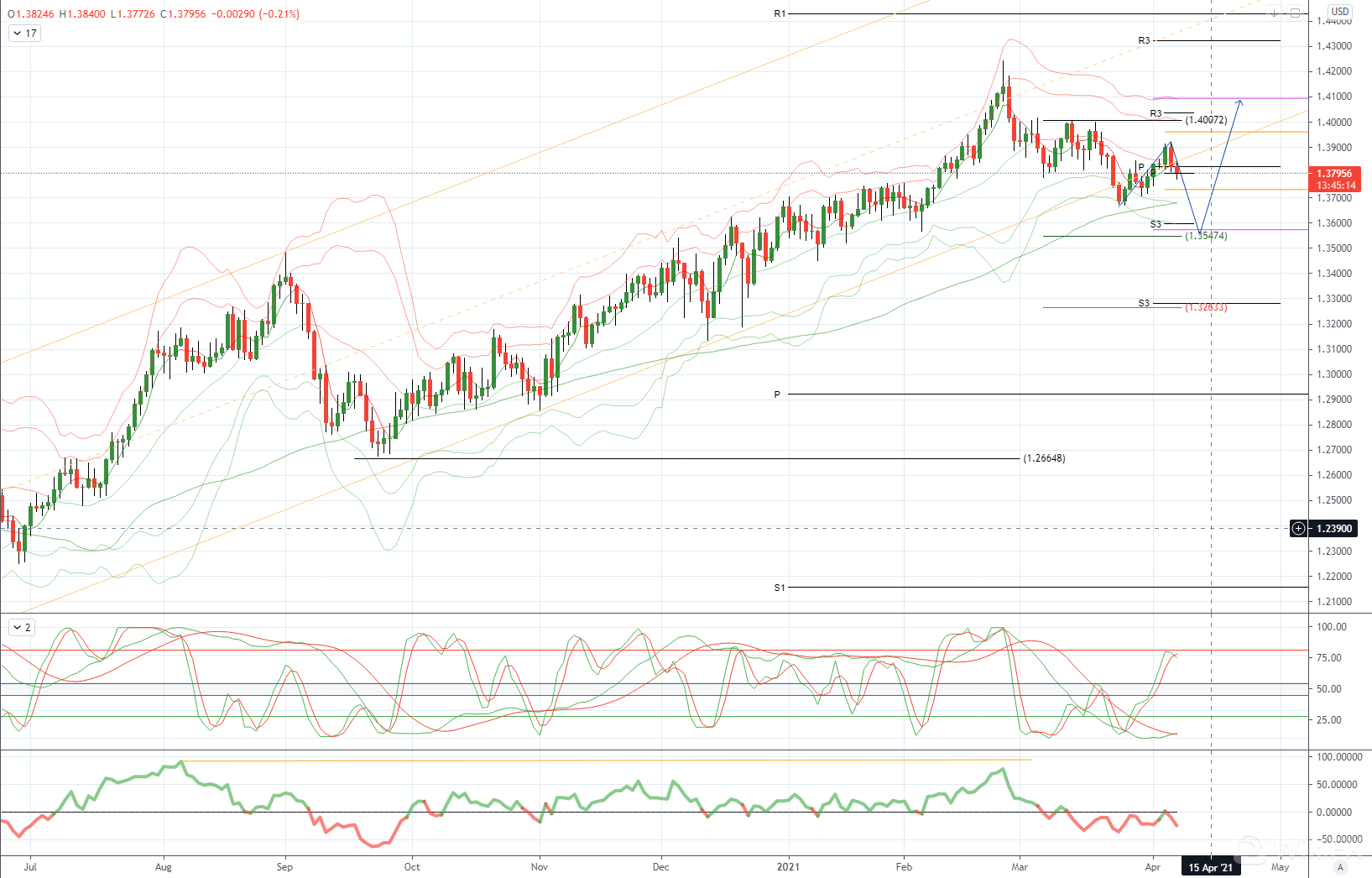The image size is (1372, 878).
Task: Select the horizontal line labeled (1.26648)
Action: (x=671, y=458)
